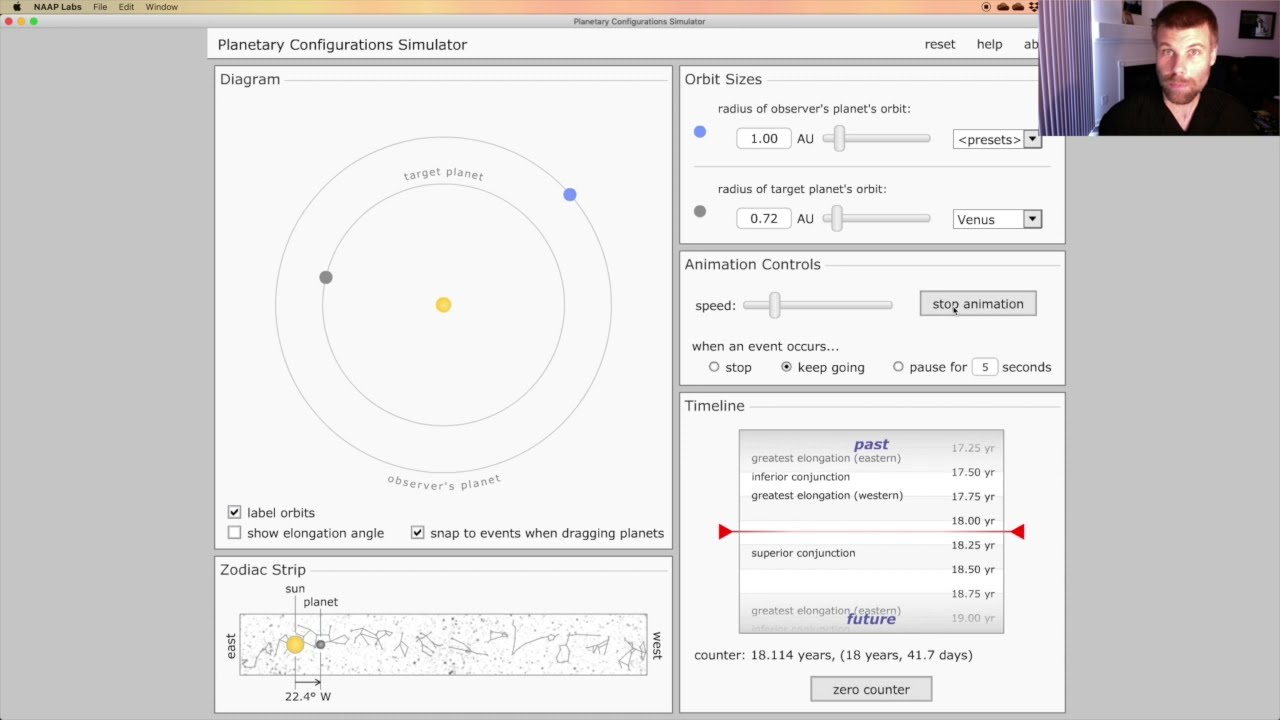This screenshot has width=1280, height=720.
Task: Adjust the animation speed slider
Action: [775, 306]
